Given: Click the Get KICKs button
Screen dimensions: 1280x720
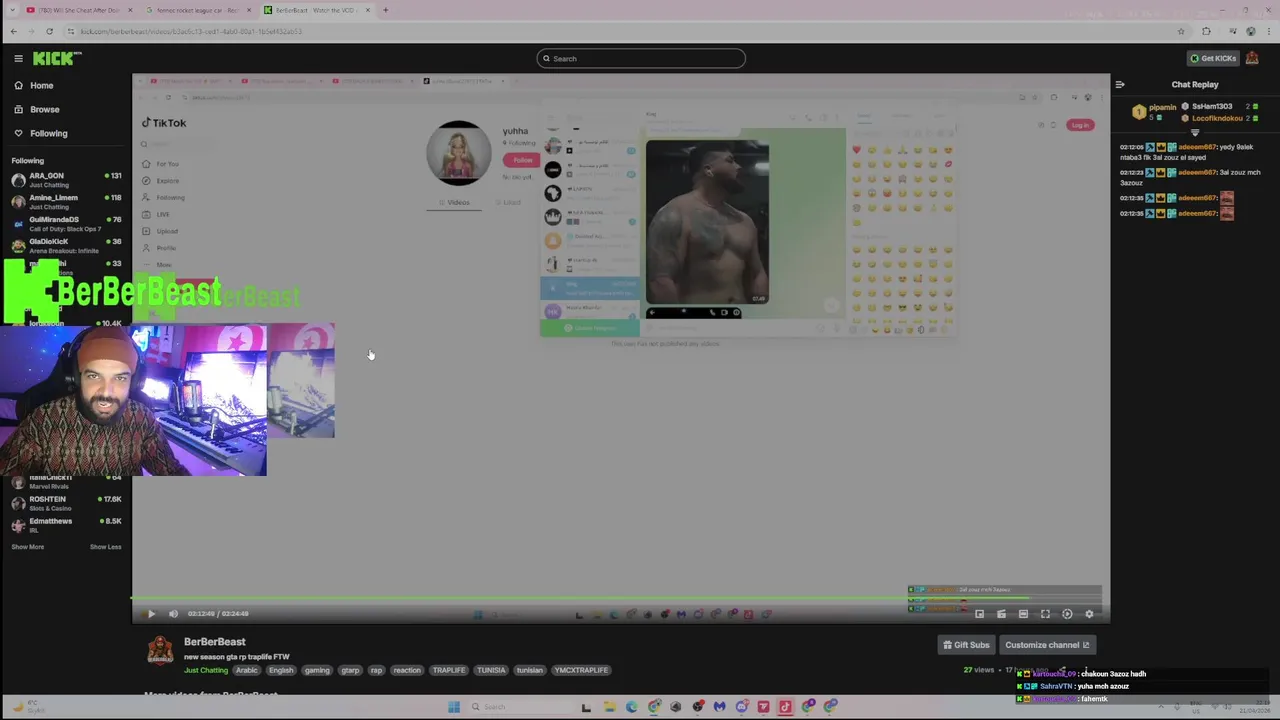Looking at the screenshot, I should [1212, 58].
